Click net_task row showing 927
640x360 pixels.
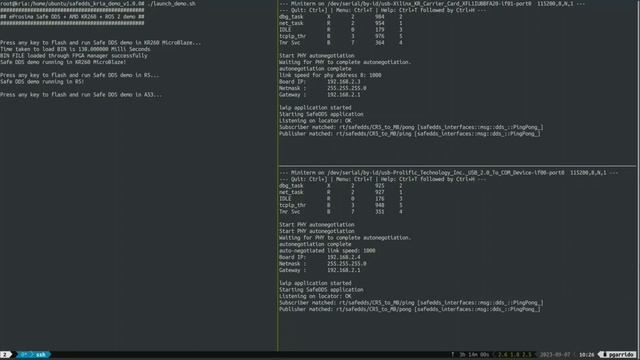341,192
